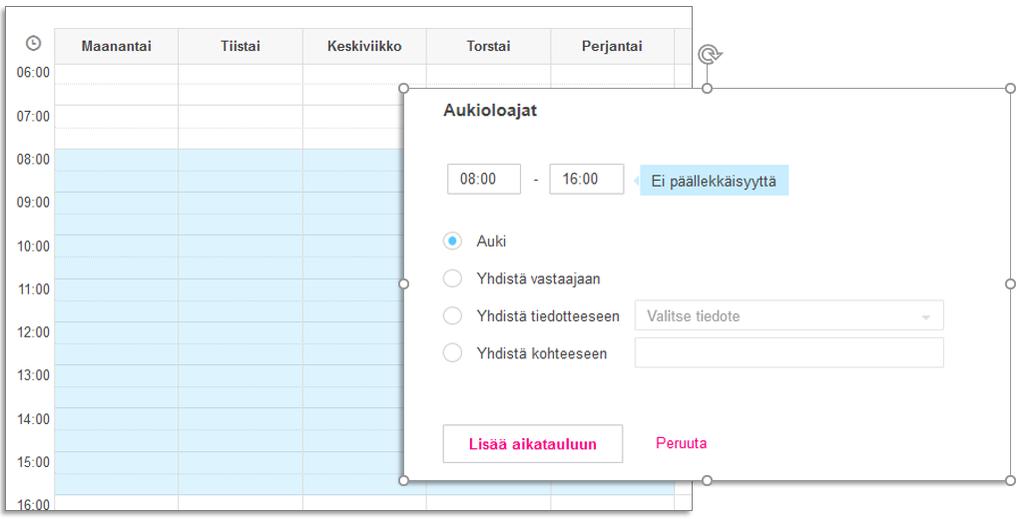The height and width of the screenshot is (519, 1023).
Task: Click the Perjantai column header
Action: point(612,46)
